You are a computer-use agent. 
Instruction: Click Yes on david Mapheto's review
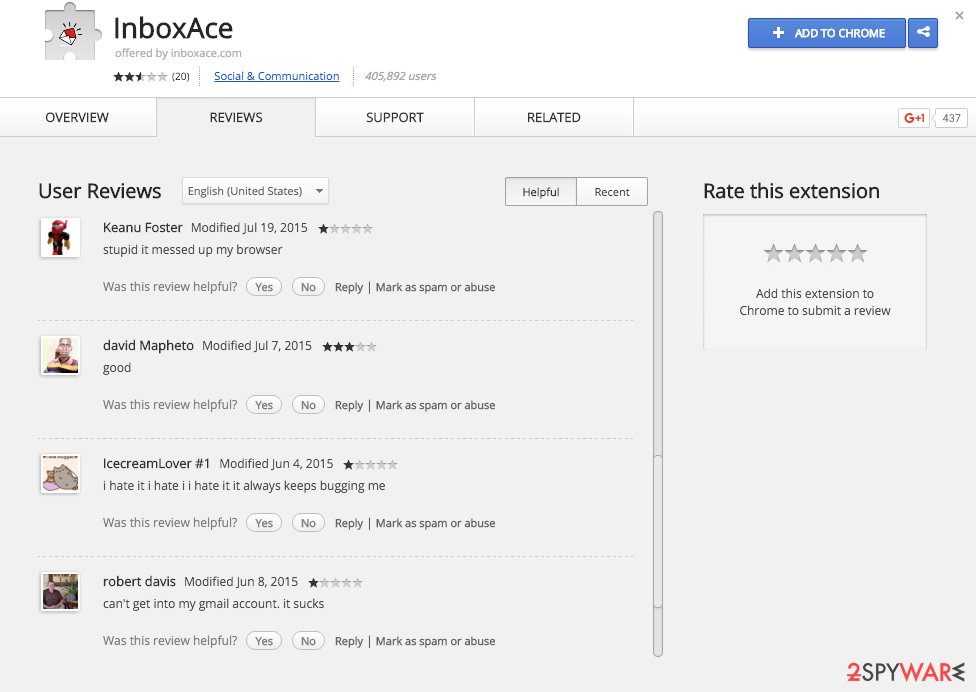tap(264, 405)
